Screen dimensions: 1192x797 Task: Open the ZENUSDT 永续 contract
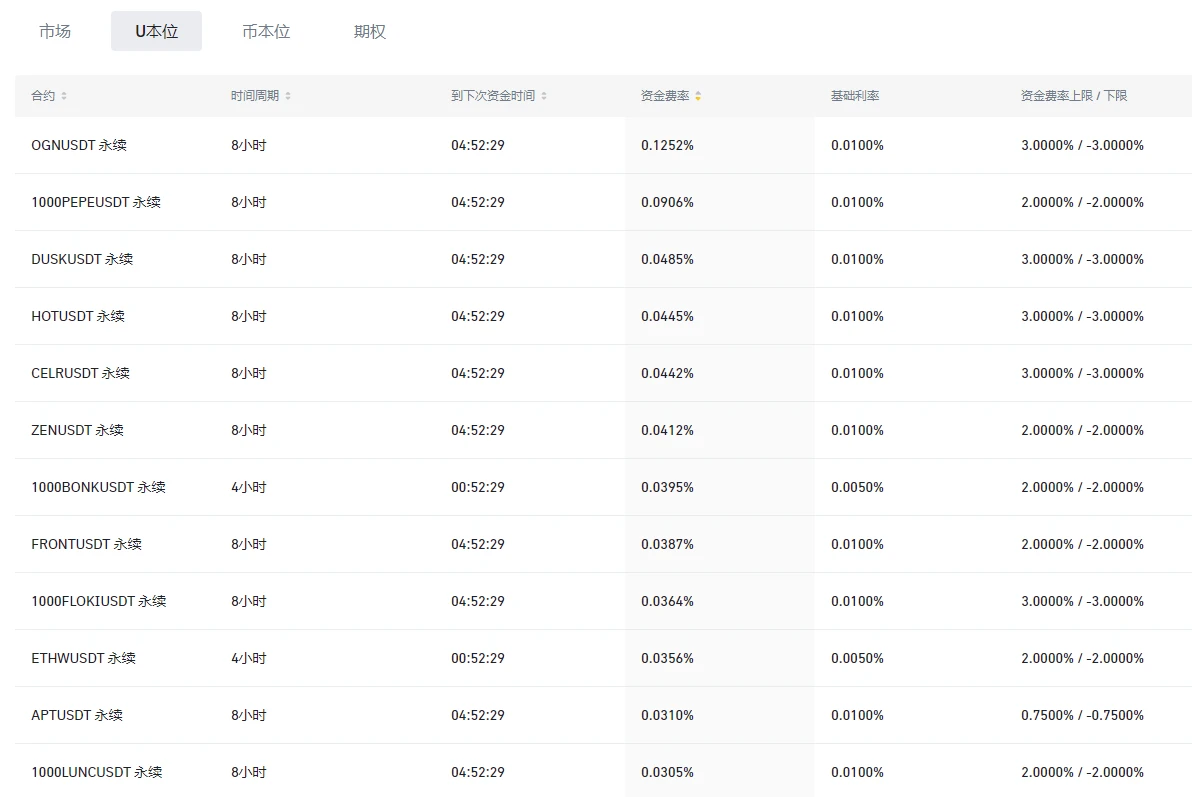coord(77,430)
